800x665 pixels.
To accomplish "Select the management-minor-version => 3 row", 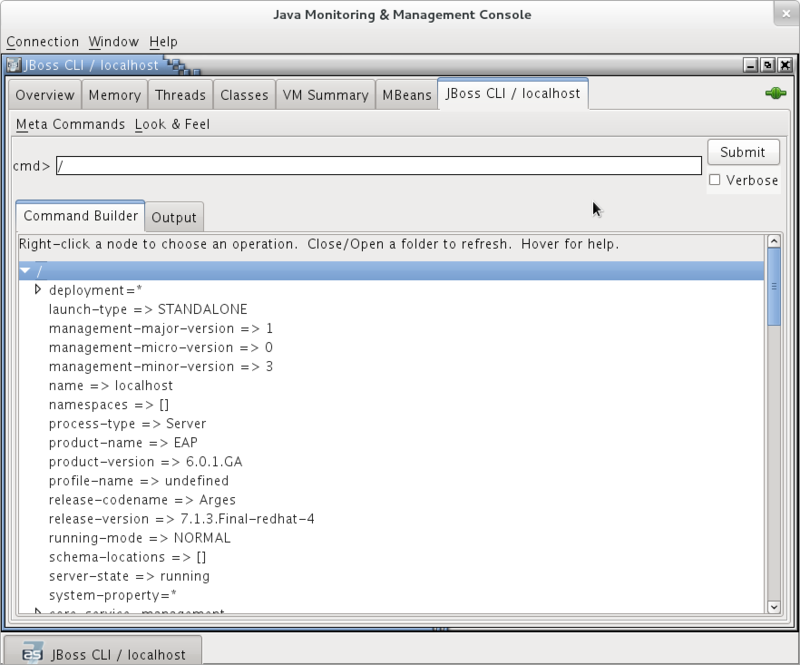I will [161, 366].
